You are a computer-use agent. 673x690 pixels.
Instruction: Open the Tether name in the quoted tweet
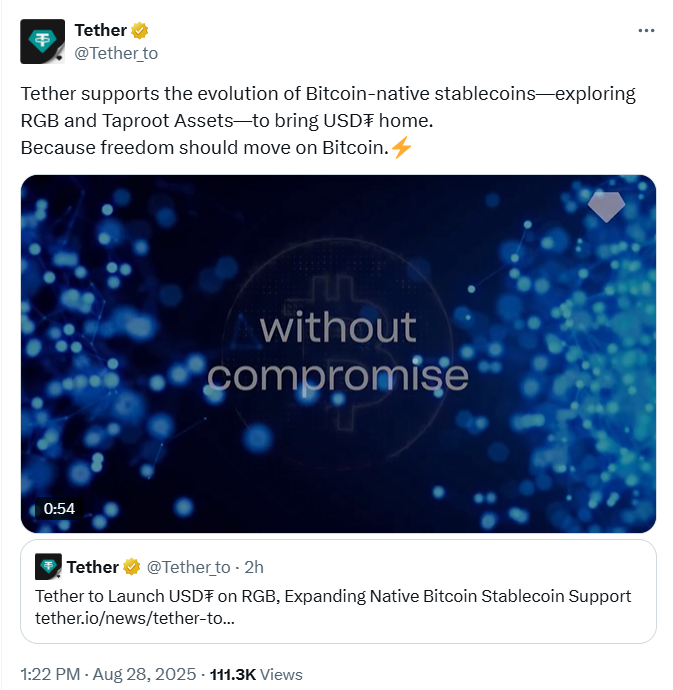pos(93,567)
